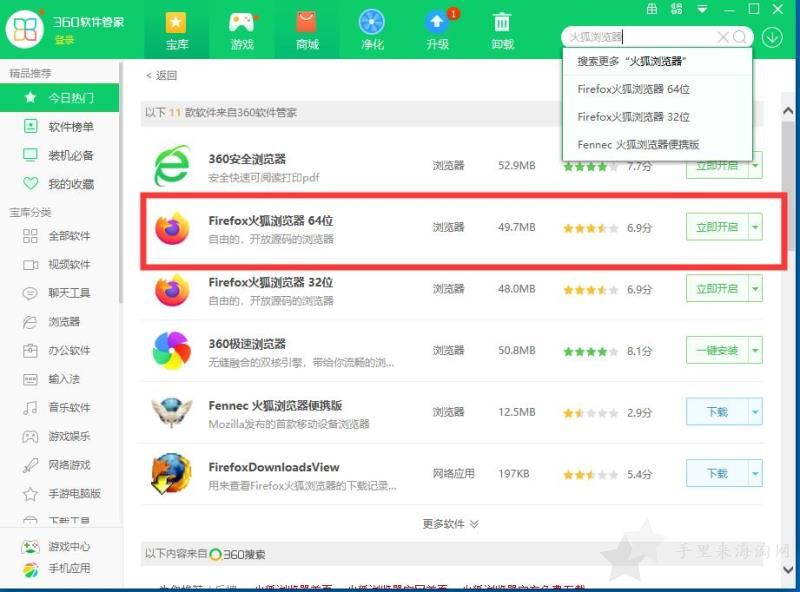The height and width of the screenshot is (592, 800).
Task: Switch to the 游戏 tab
Action: coord(242,31)
